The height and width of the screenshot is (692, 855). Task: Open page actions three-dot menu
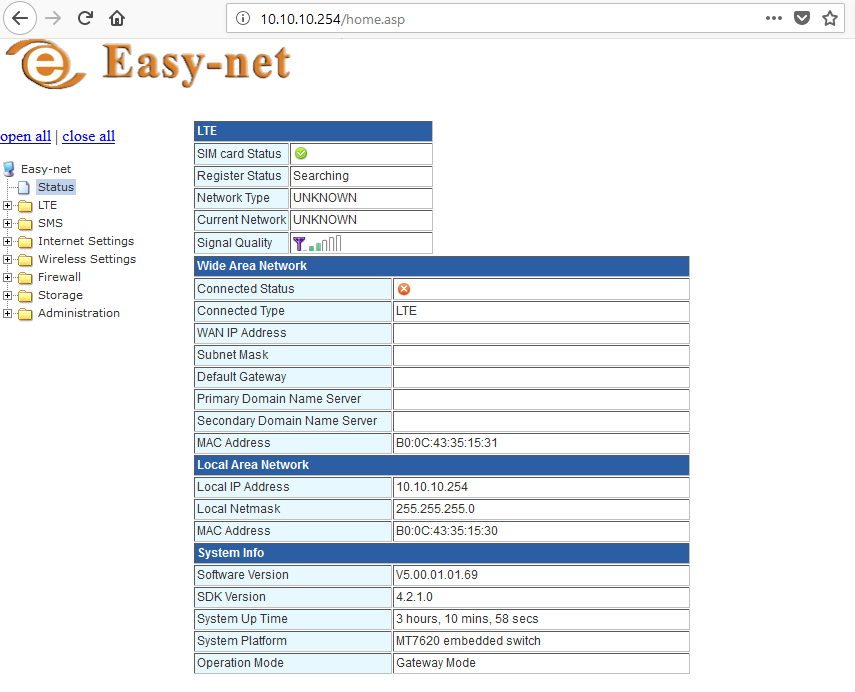[x=773, y=18]
